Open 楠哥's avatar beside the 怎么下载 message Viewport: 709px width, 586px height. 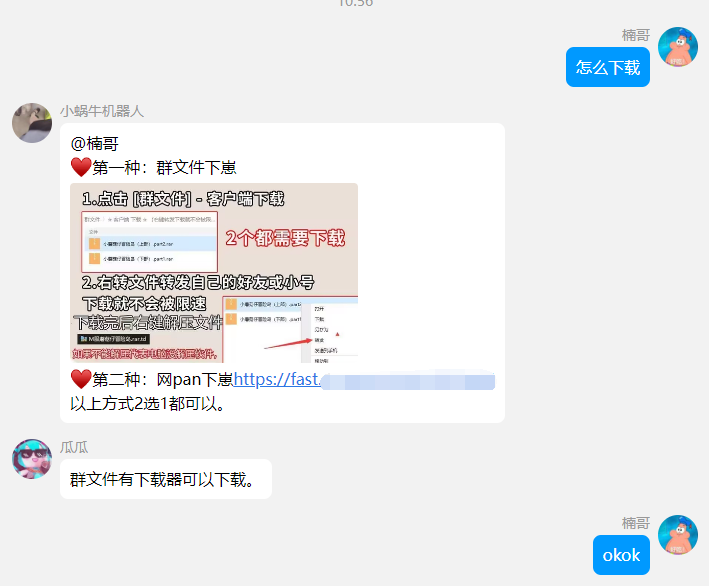pyautogui.click(x=678, y=47)
